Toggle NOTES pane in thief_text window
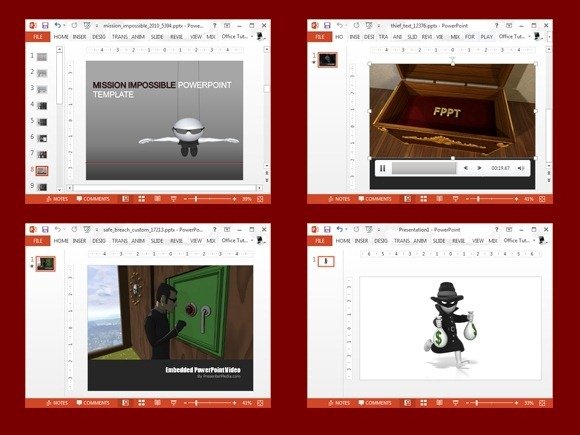This screenshot has width=580, height=435. (x=339, y=199)
